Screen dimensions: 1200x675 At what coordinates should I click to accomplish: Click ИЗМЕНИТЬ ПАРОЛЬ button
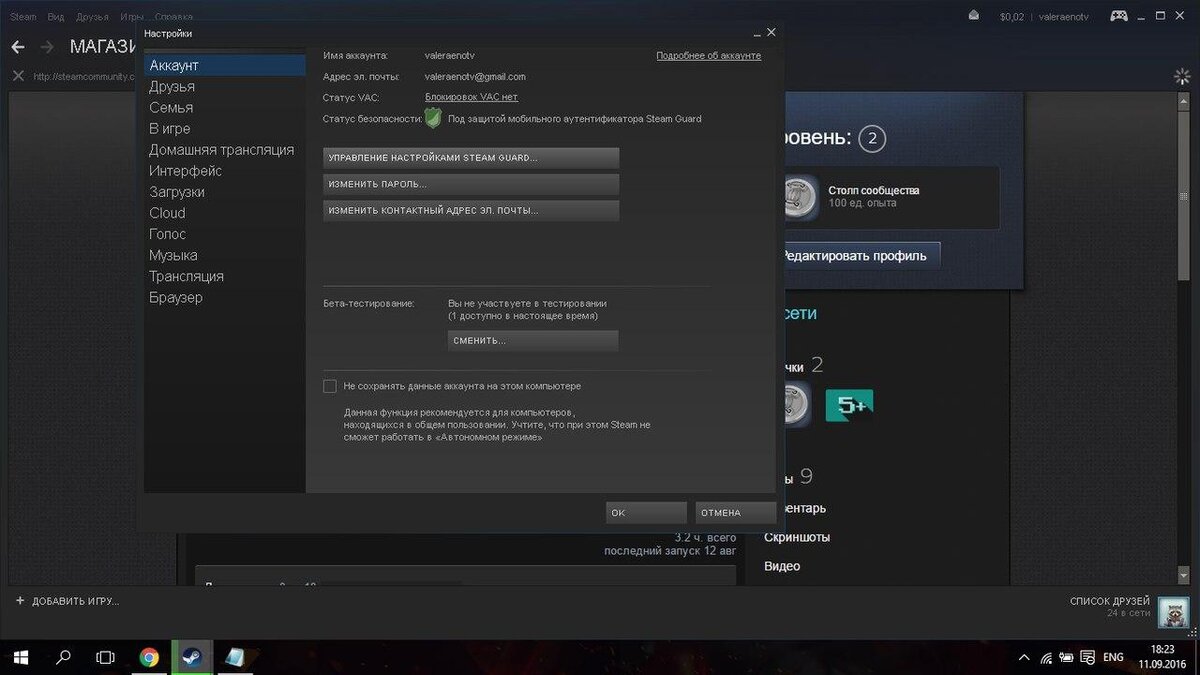click(471, 184)
